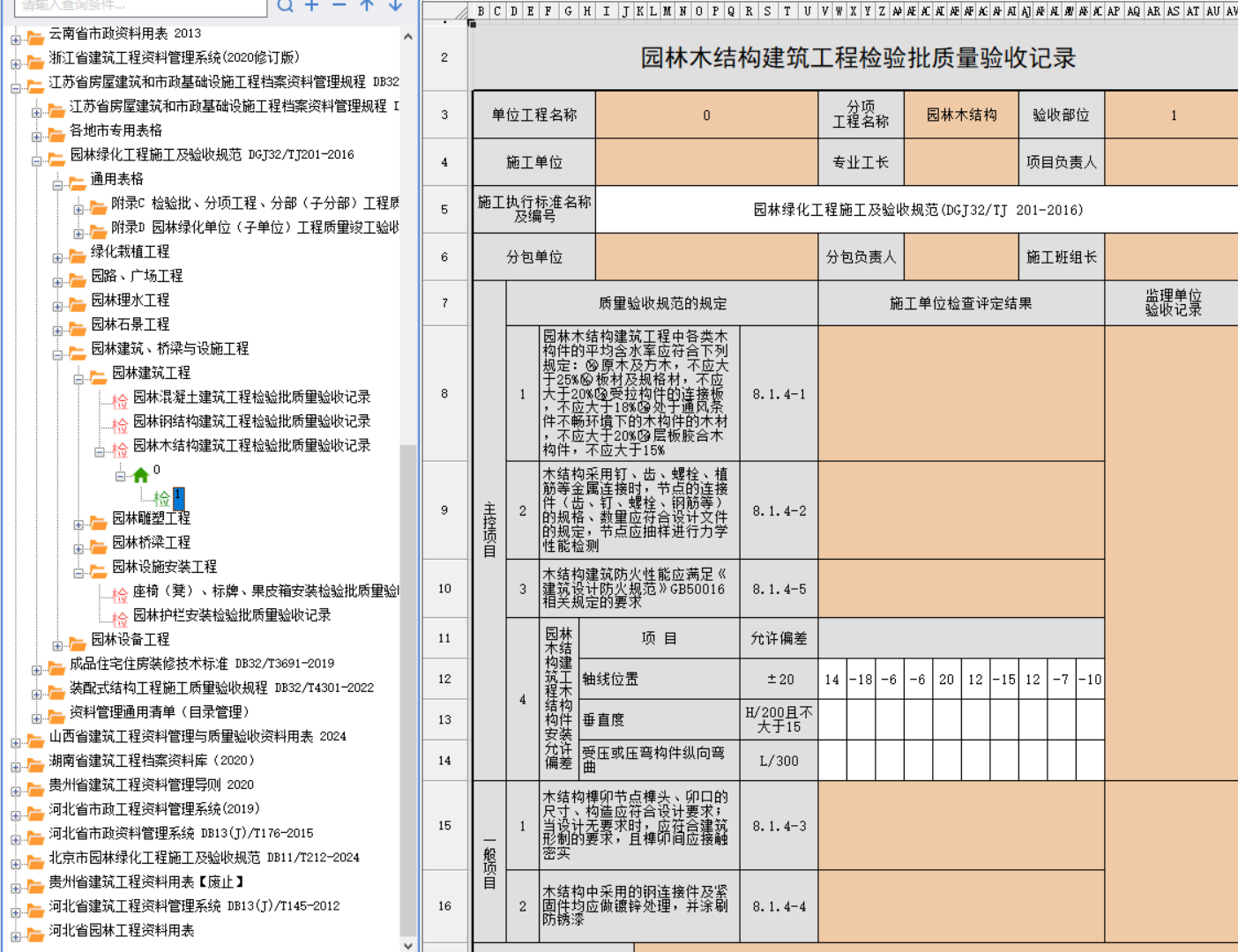Click red 检 icon for 园林混凝土建筑工程 record
The height and width of the screenshot is (952, 1238).
[x=120, y=402]
